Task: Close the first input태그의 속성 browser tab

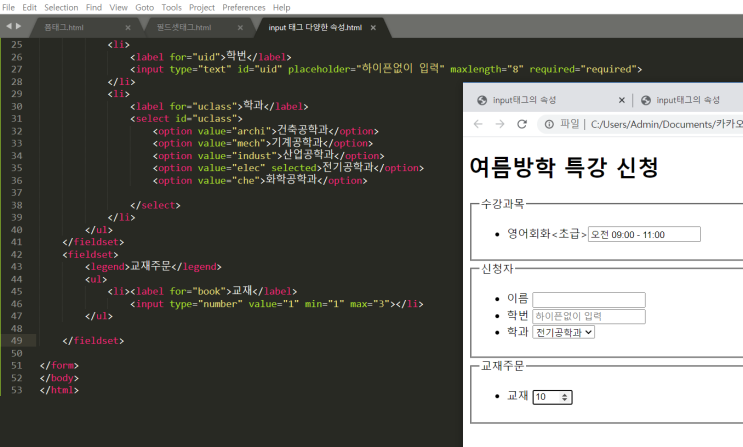Action: click(x=622, y=100)
